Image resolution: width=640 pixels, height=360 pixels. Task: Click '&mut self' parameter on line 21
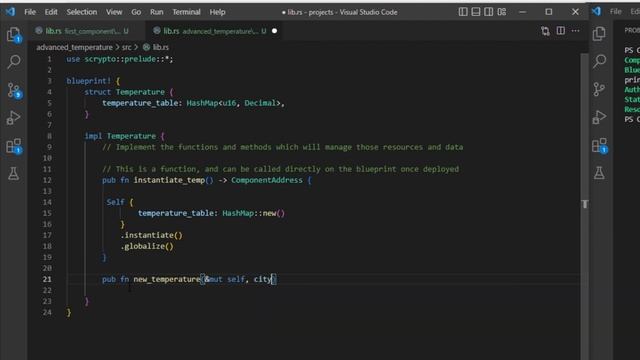[x=224, y=279]
